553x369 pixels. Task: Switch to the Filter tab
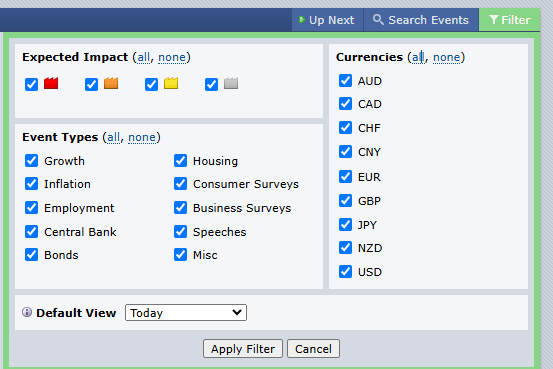coord(510,20)
